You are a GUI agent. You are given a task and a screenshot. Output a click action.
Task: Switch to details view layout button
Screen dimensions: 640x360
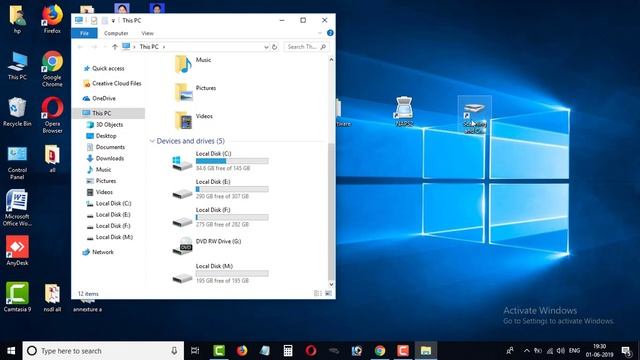[318, 293]
